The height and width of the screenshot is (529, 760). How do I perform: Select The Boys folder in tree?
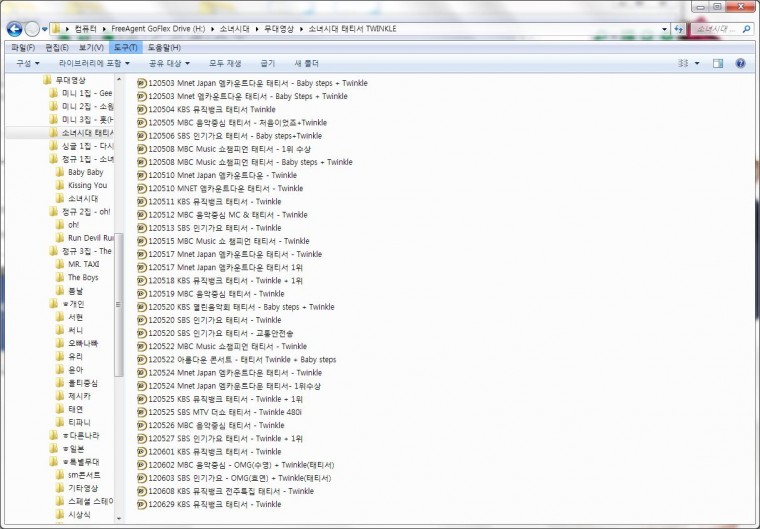coord(83,277)
